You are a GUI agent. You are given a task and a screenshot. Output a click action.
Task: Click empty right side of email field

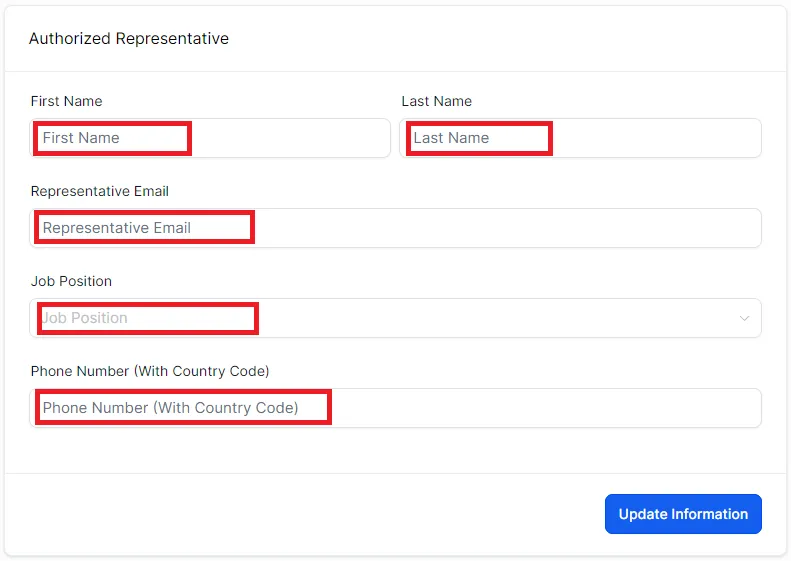[x=507, y=228]
